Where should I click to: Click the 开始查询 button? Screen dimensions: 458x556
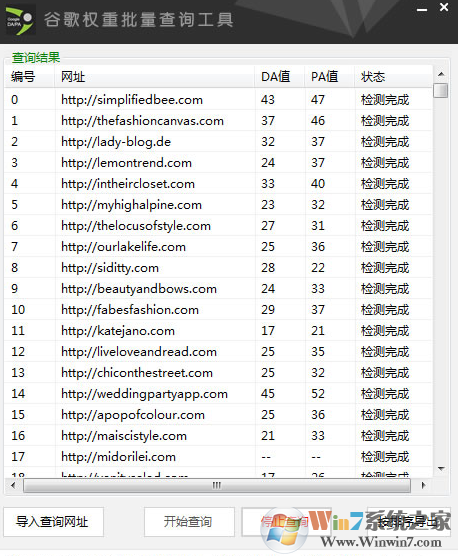[189, 522]
